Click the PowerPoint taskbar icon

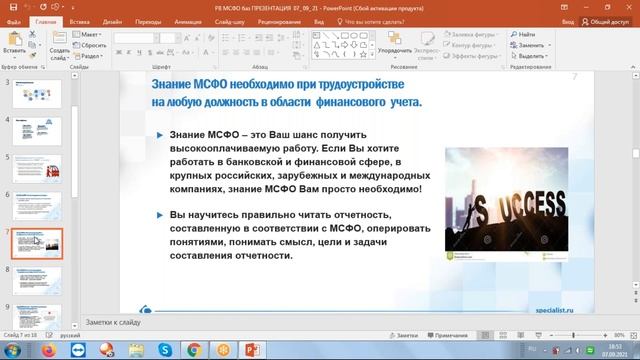point(253,350)
